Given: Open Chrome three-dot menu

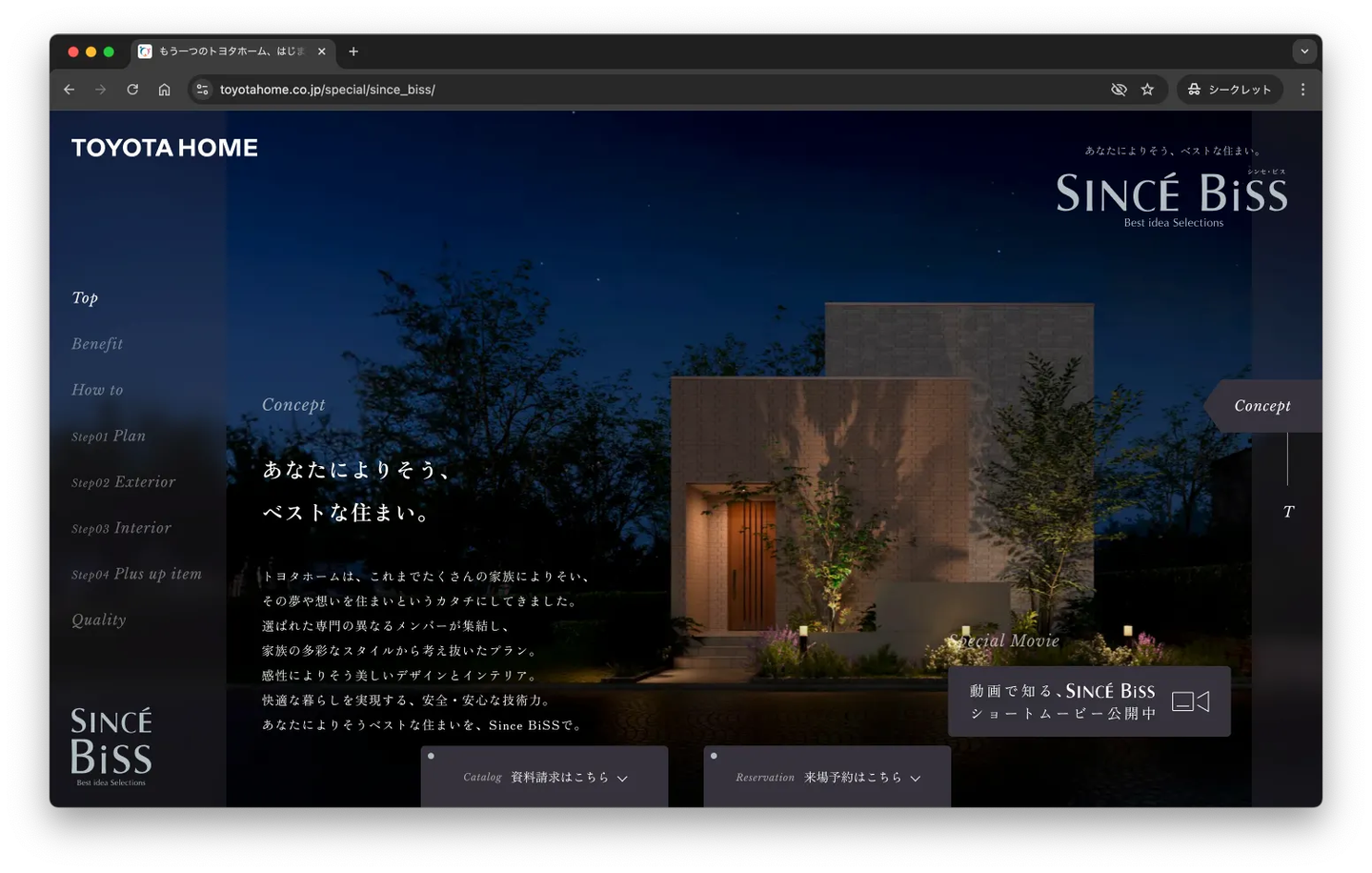Looking at the screenshot, I should coord(1302,90).
